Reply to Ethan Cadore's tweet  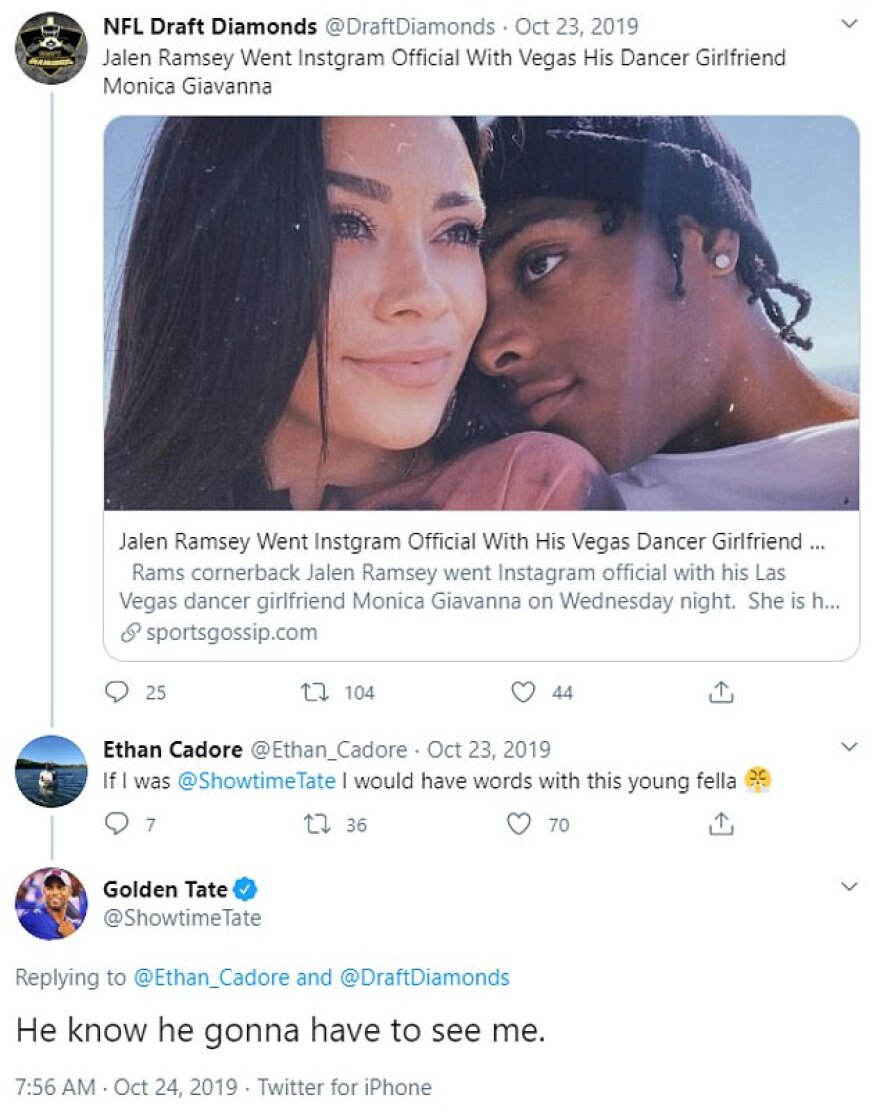coord(118,824)
